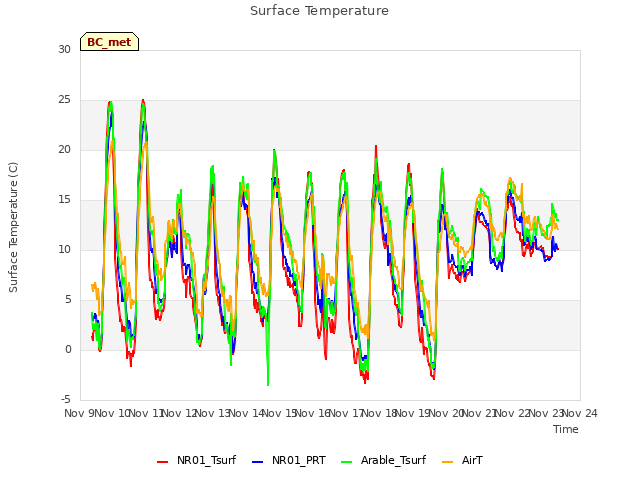Click the orange AirT legend swatch
Screen dimensions: 640x480
click(x=447, y=462)
